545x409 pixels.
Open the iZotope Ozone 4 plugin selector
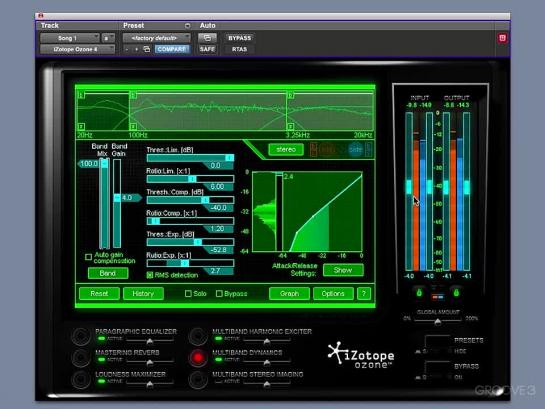[77, 49]
